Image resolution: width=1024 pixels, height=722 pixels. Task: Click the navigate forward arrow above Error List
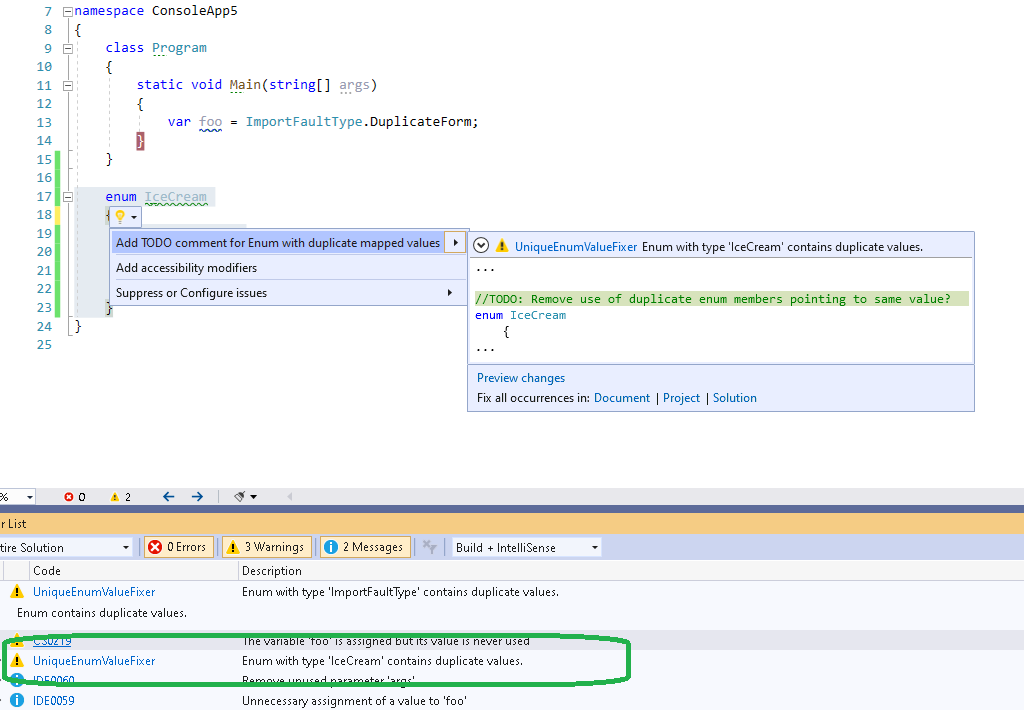(x=196, y=496)
